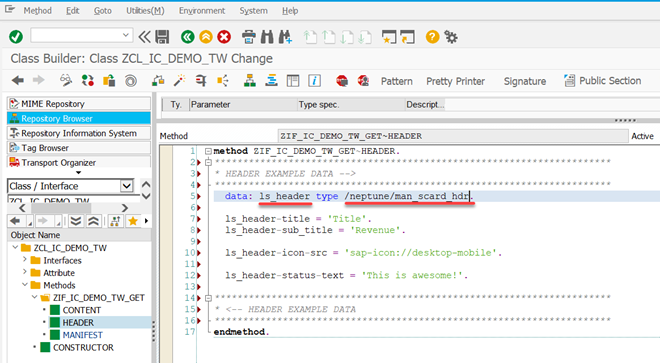Open the Goto menu

point(103,11)
